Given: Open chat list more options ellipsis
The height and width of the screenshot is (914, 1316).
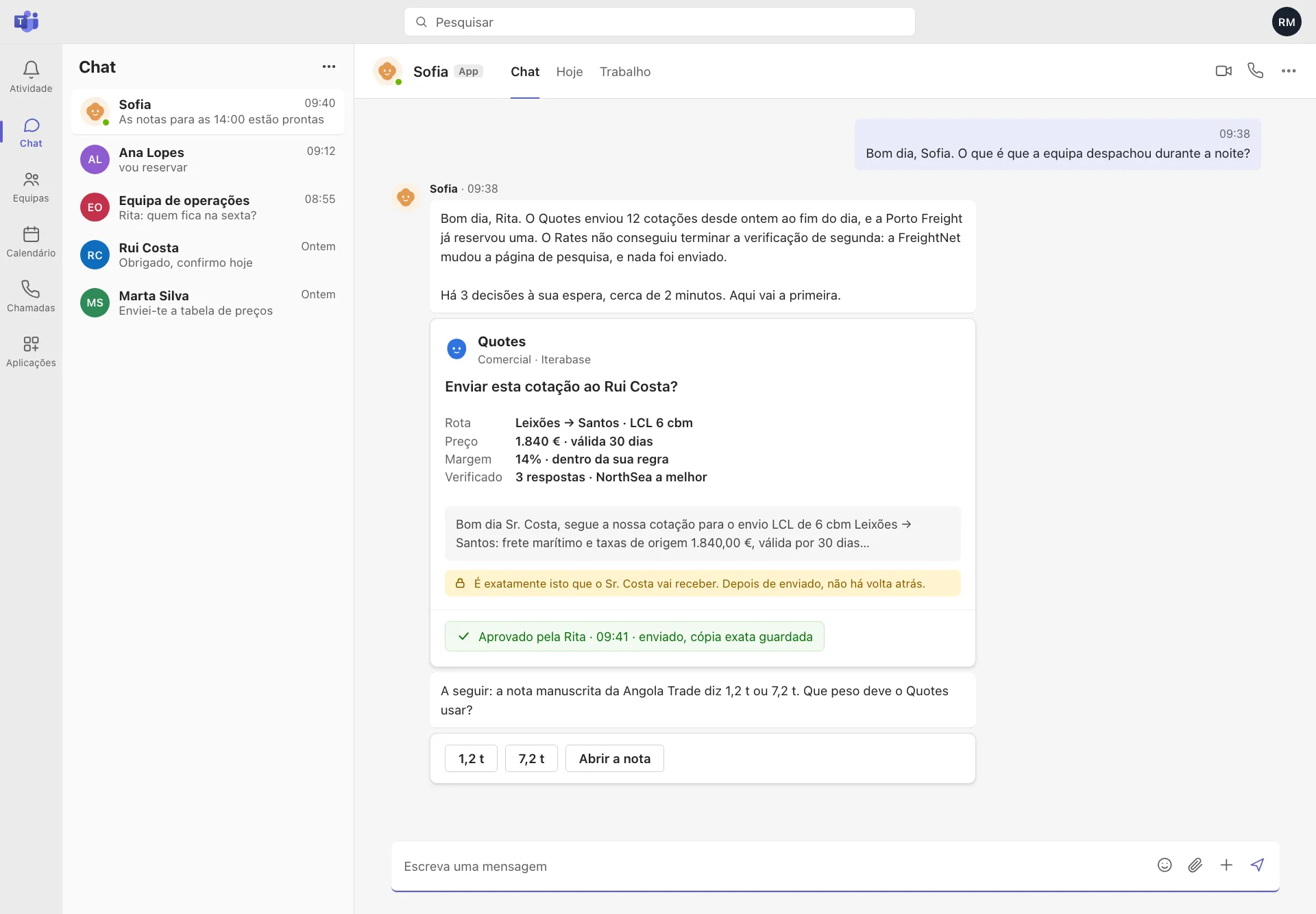Looking at the screenshot, I should [x=329, y=67].
